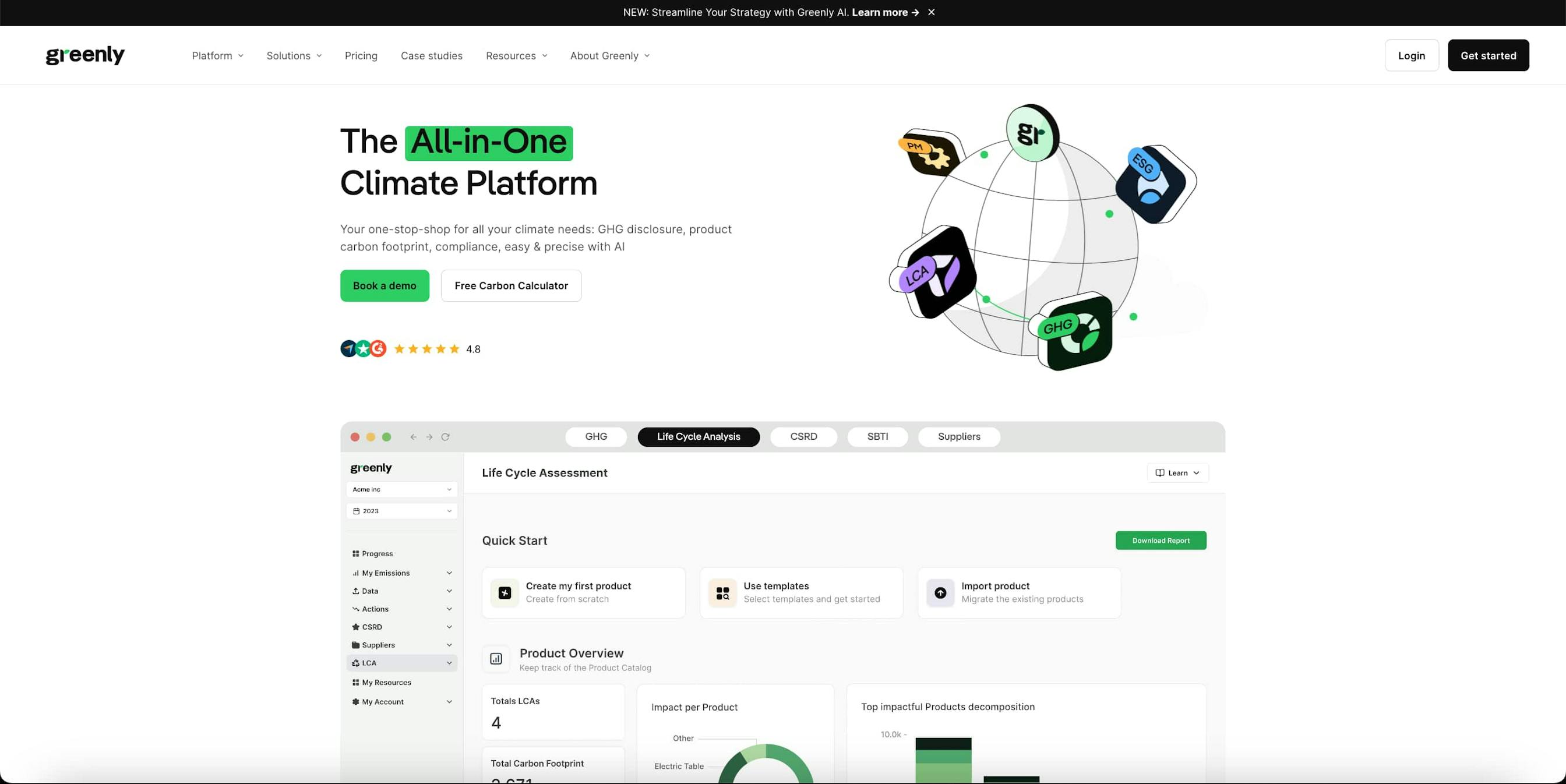Screen dimensions: 1566x784
Task: Switch to the CSRD tab
Action: 803,437
